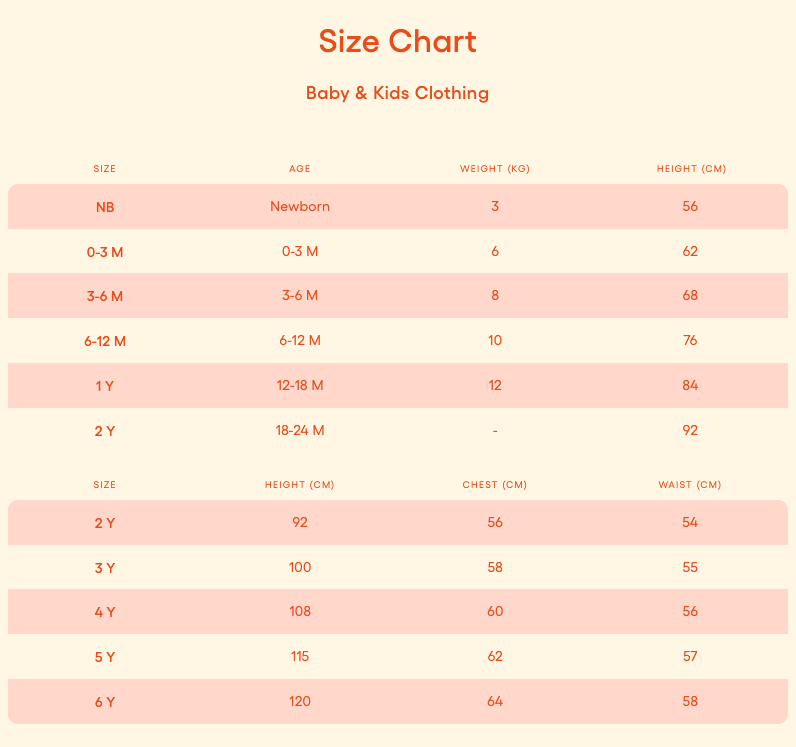Select the 3-6 M size label

point(105,296)
